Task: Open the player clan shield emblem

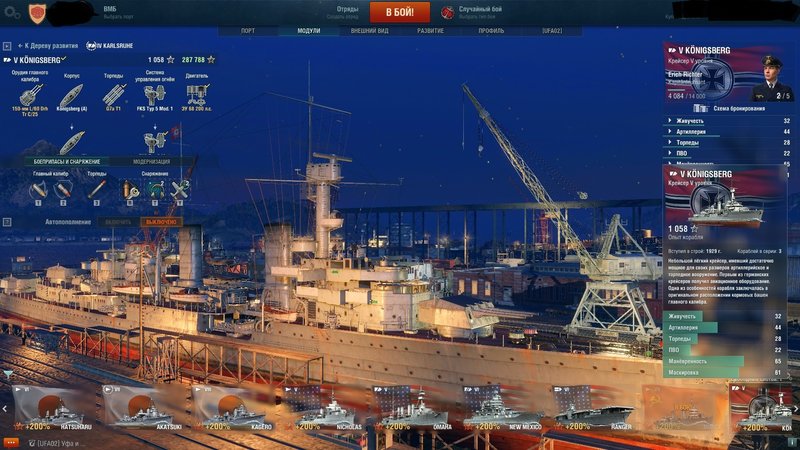Action: [37, 13]
